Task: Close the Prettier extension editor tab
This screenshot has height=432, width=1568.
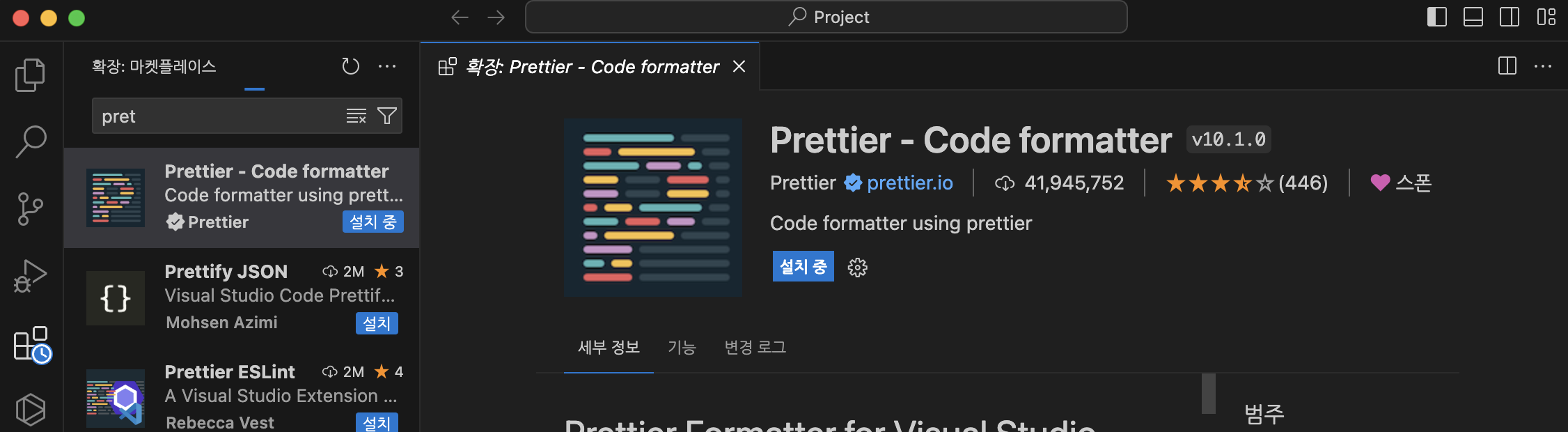Action: (x=739, y=66)
